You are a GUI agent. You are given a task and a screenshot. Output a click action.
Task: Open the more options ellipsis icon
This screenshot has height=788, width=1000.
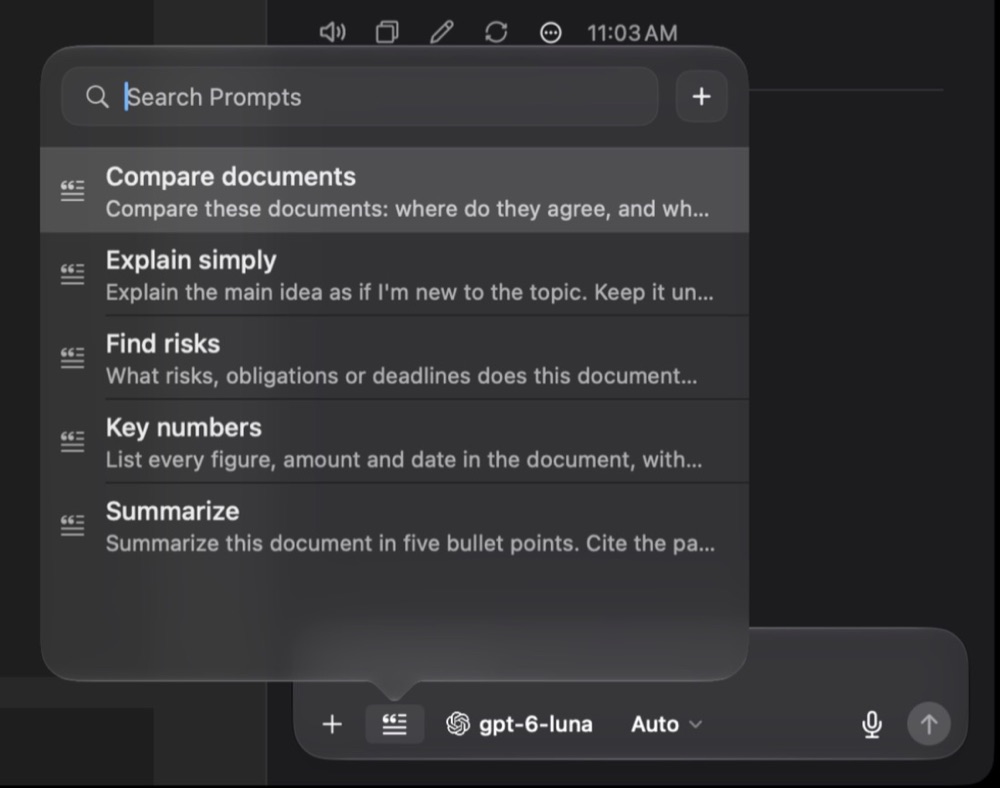coord(550,33)
